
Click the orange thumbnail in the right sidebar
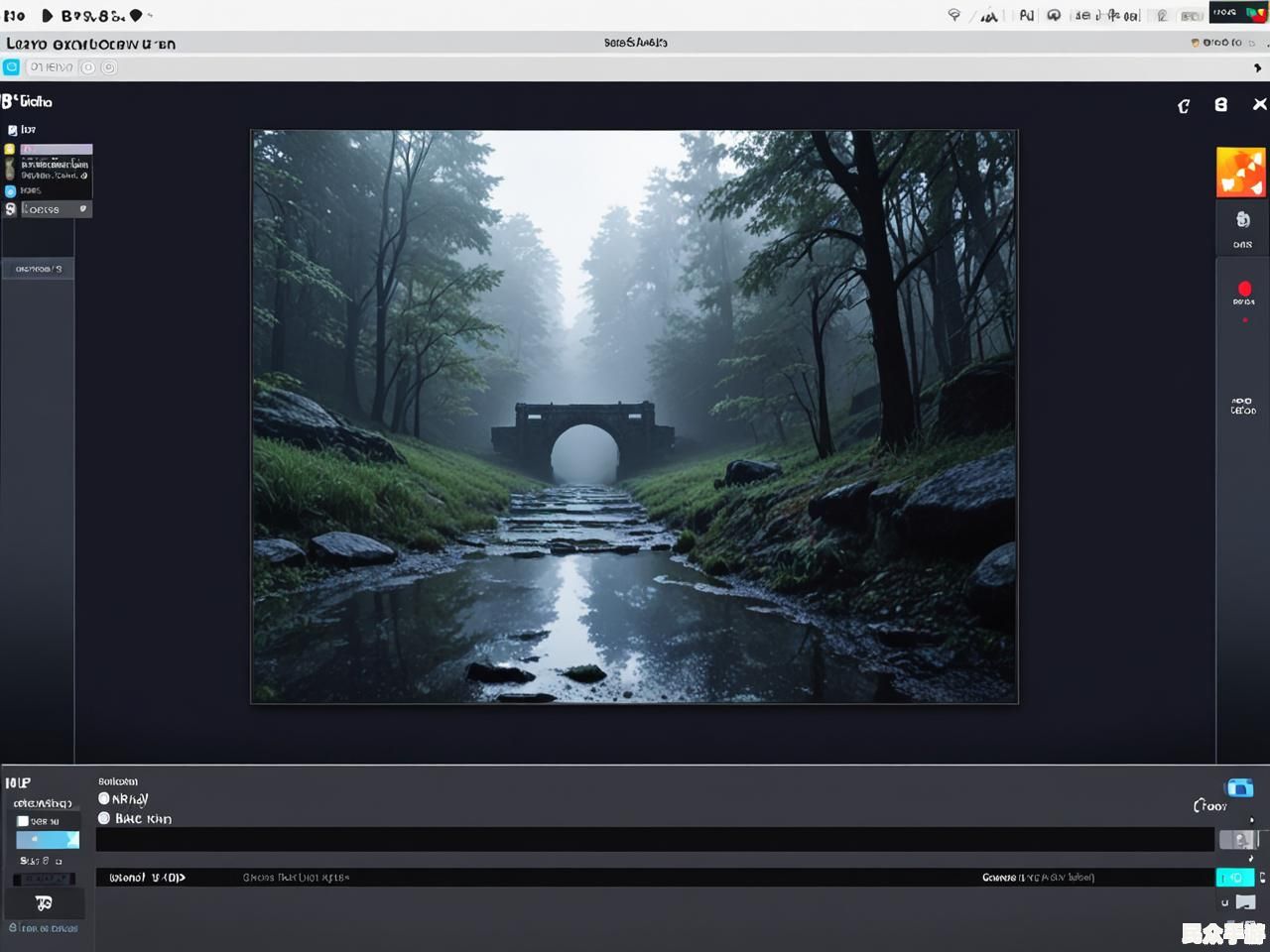click(x=1241, y=173)
